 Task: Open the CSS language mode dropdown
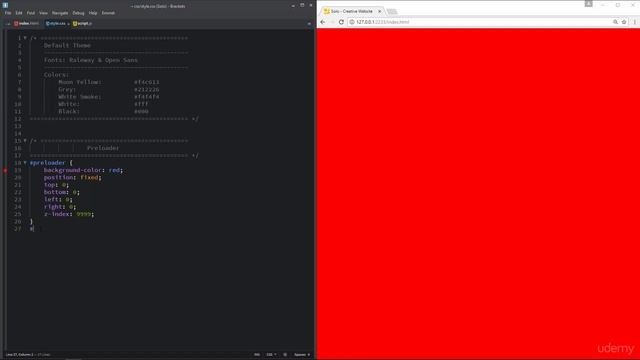(271, 355)
